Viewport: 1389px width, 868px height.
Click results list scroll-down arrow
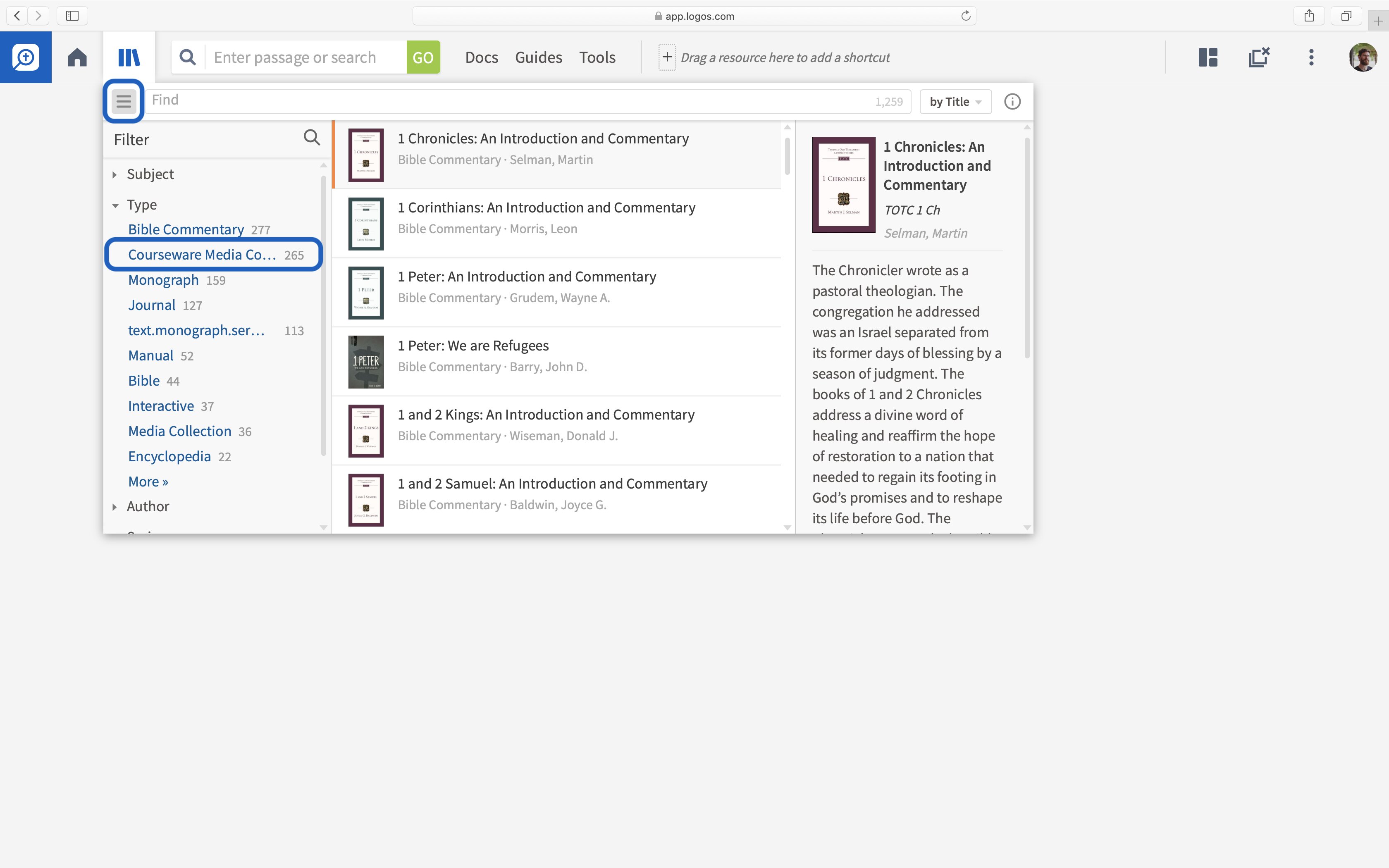click(787, 527)
